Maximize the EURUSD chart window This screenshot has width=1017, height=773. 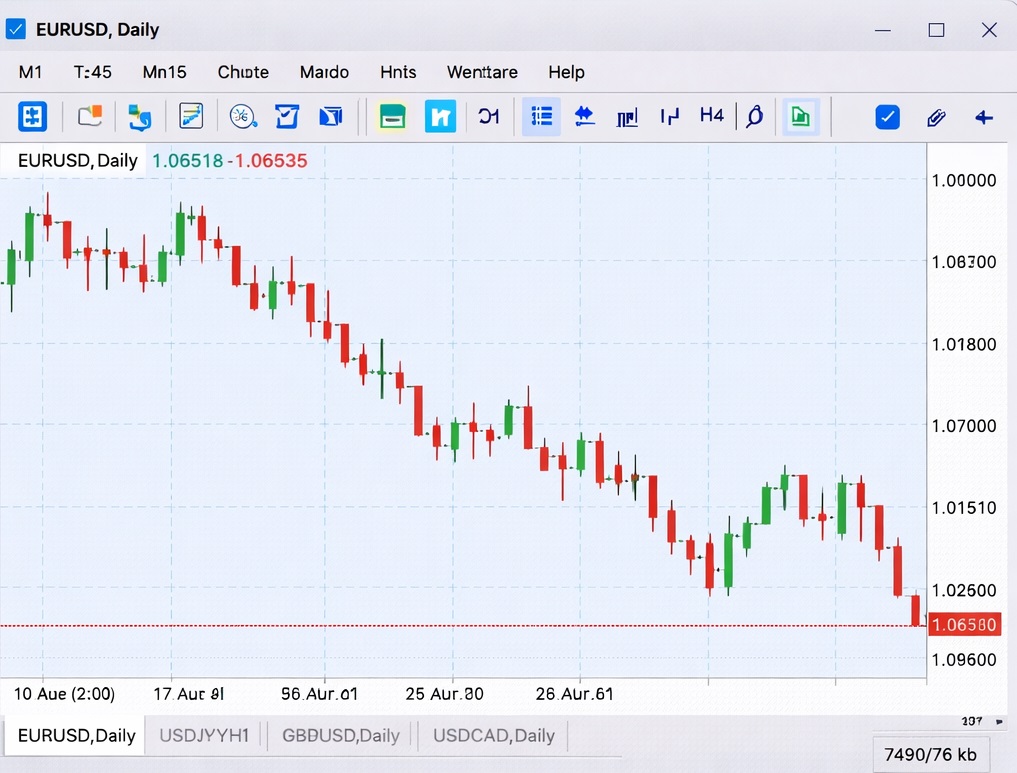pyautogui.click(x=936, y=30)
